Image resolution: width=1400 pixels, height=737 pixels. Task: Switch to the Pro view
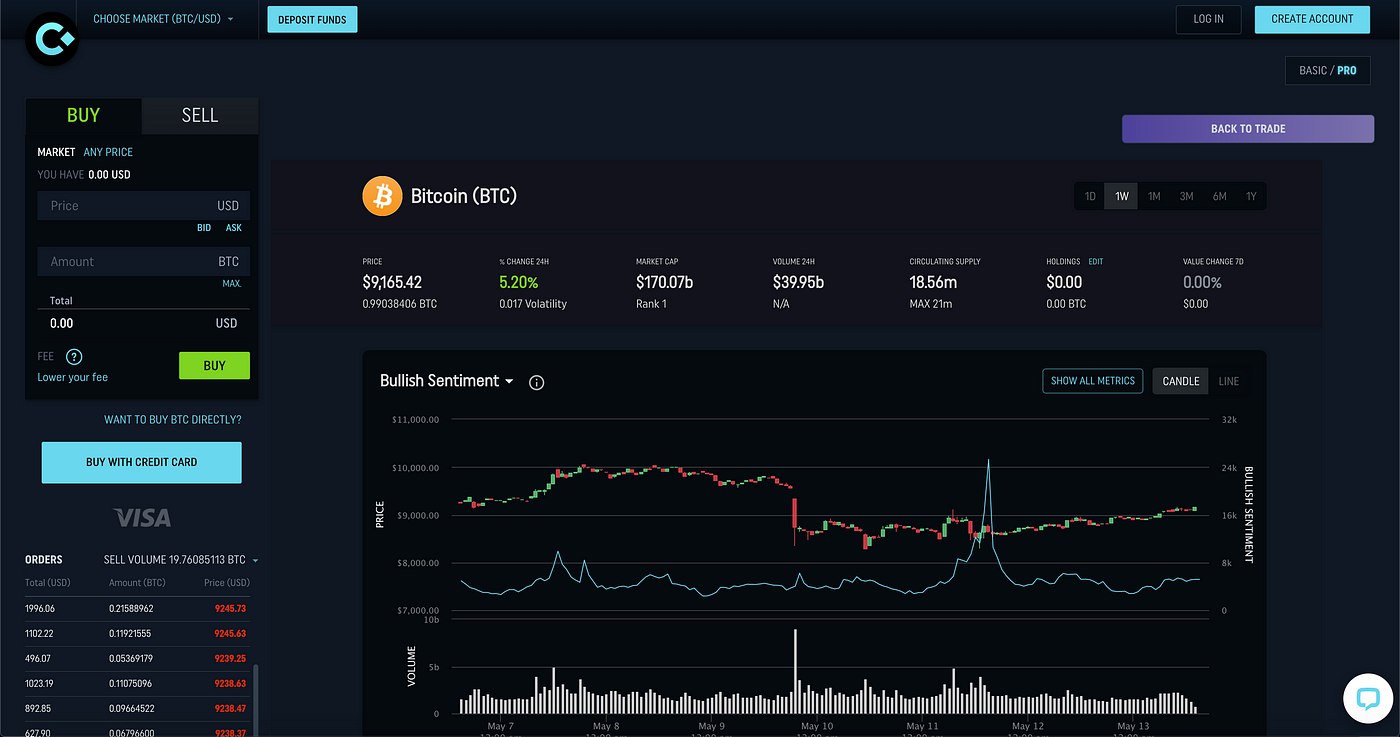1347,71
